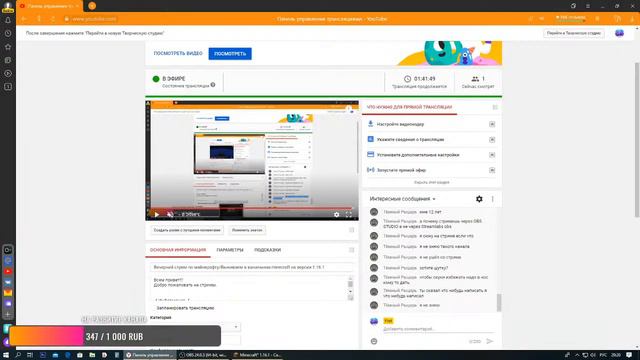The width and height of the screenshot is (640, 360).
Task: Go back with browser back arrow
Action: pos(24,19)
